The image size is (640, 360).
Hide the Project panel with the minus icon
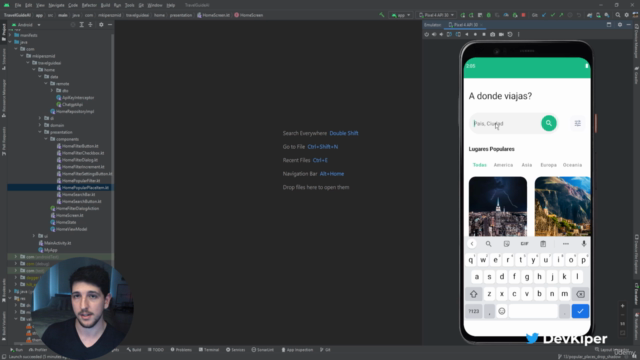(x=110, y=24)
